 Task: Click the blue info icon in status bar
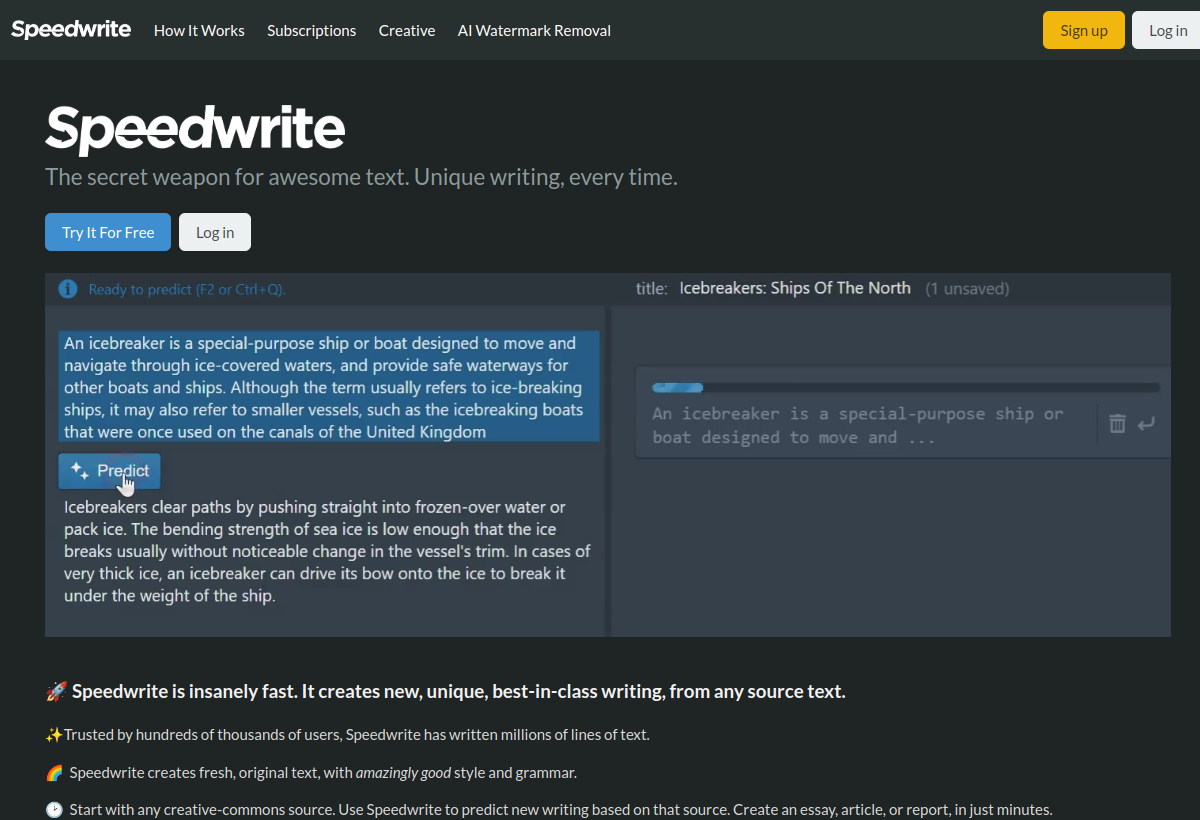tap(68, 289)
